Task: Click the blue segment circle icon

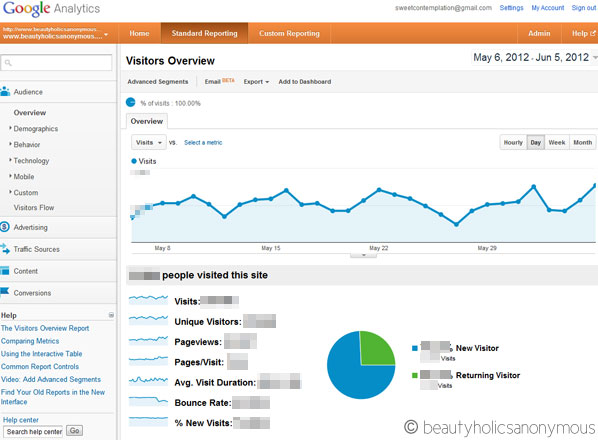Action: tap(130, 102)
